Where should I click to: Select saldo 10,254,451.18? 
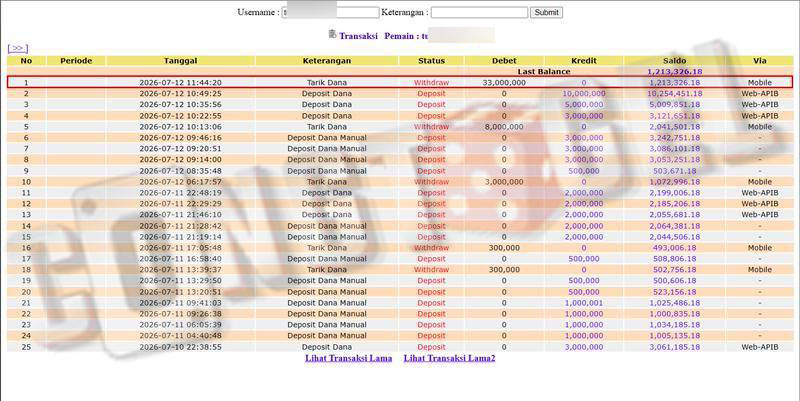tap(674, 94)
